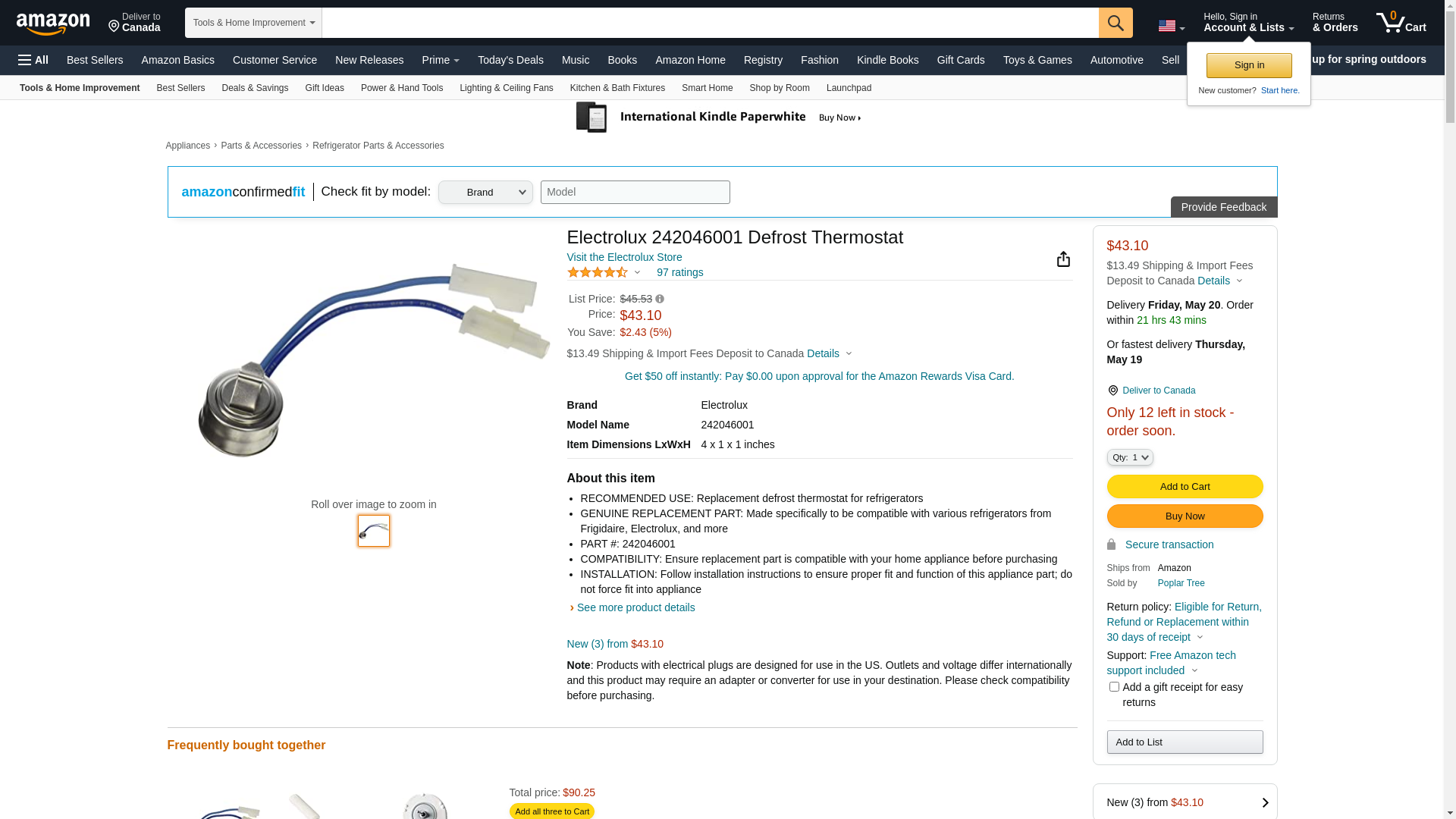1456x819 pixels.
Task: Open the US flag language selector
Action: pyautogui.click(x=1172, y=27)
